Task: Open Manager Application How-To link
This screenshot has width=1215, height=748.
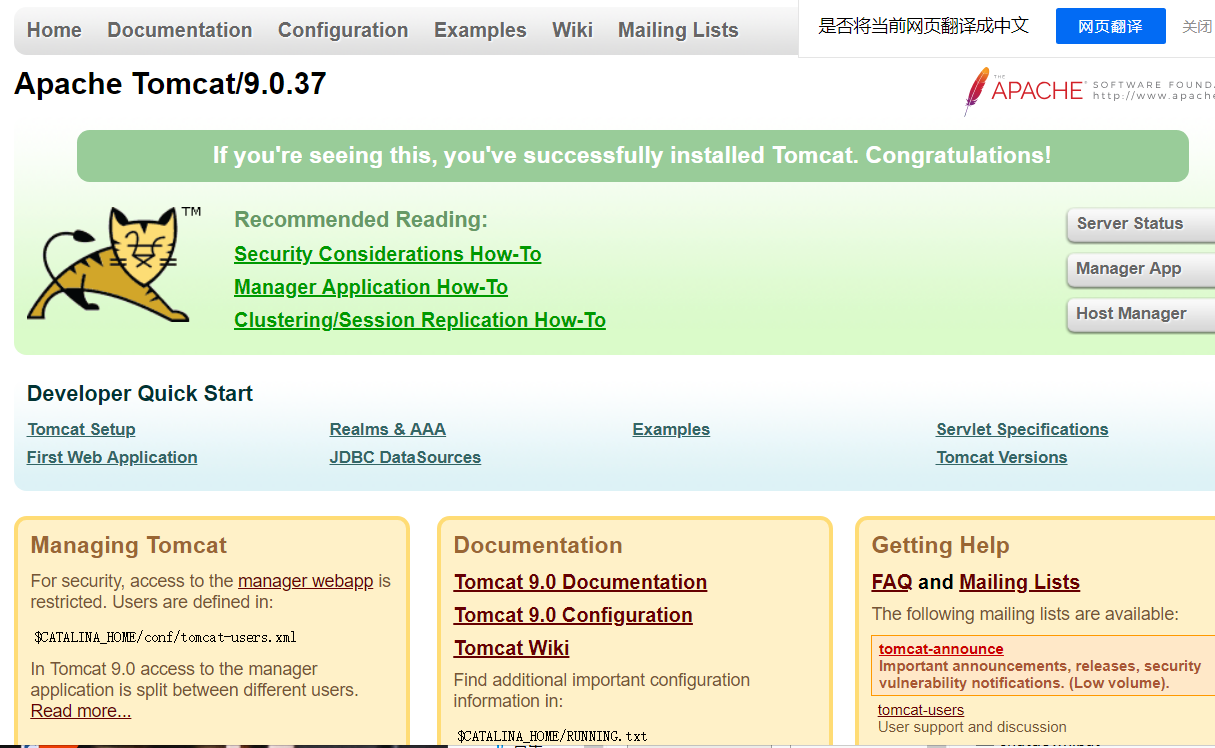Action: click(x=371, y=287)
